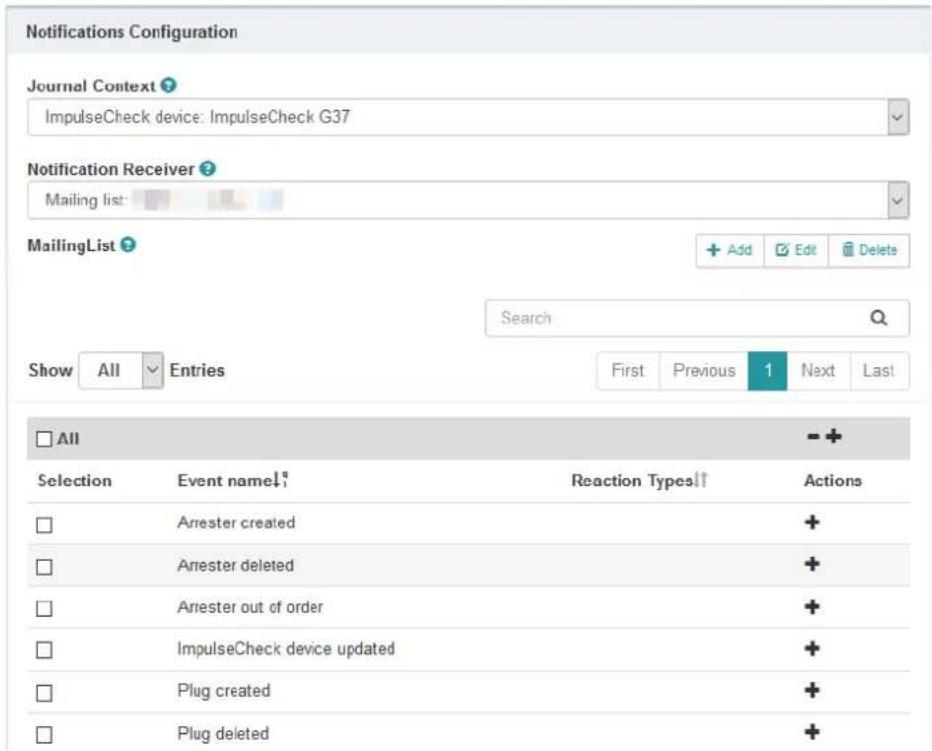Add reaction for Arrester created
932x751 pixels.
[812, 522]
